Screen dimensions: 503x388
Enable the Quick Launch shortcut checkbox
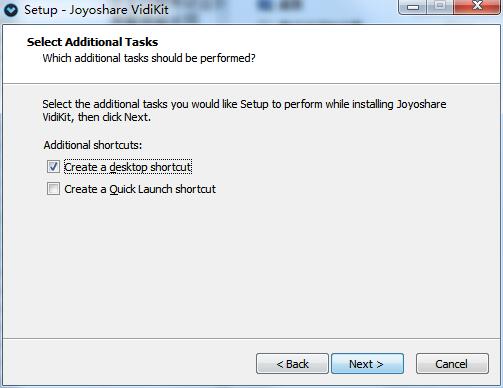pyautogui.click(x=53, y=189)
